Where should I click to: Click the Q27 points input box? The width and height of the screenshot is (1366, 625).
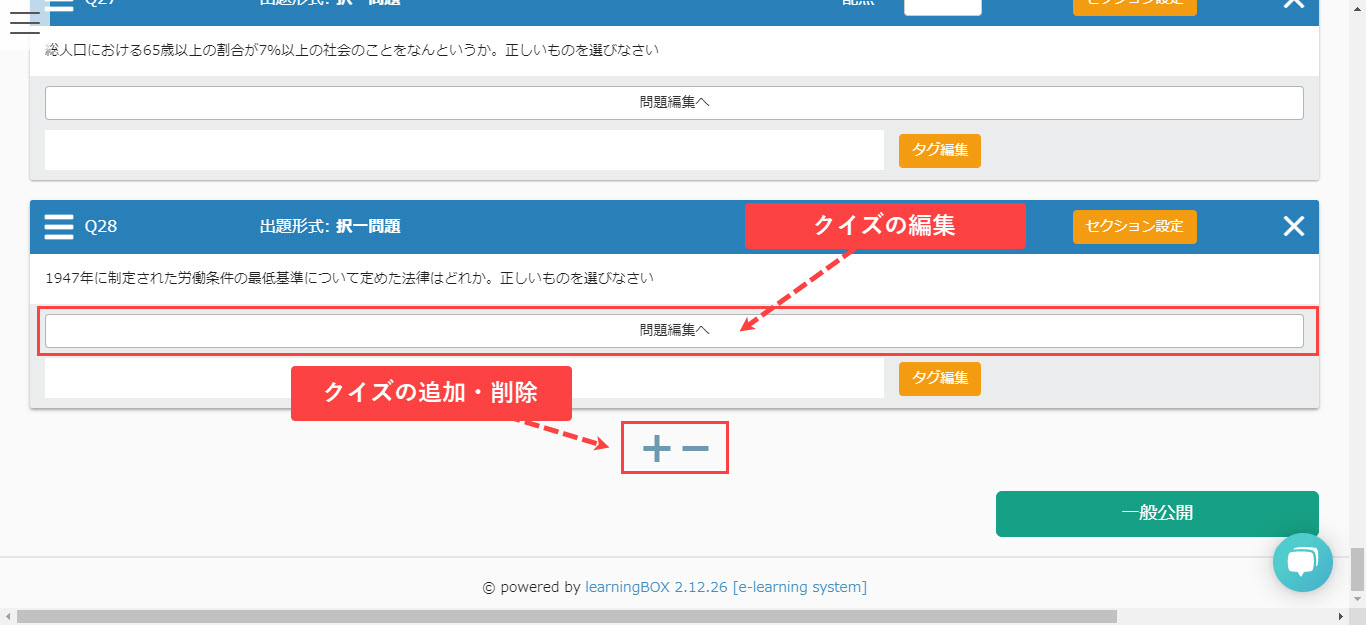click(942, 6)
